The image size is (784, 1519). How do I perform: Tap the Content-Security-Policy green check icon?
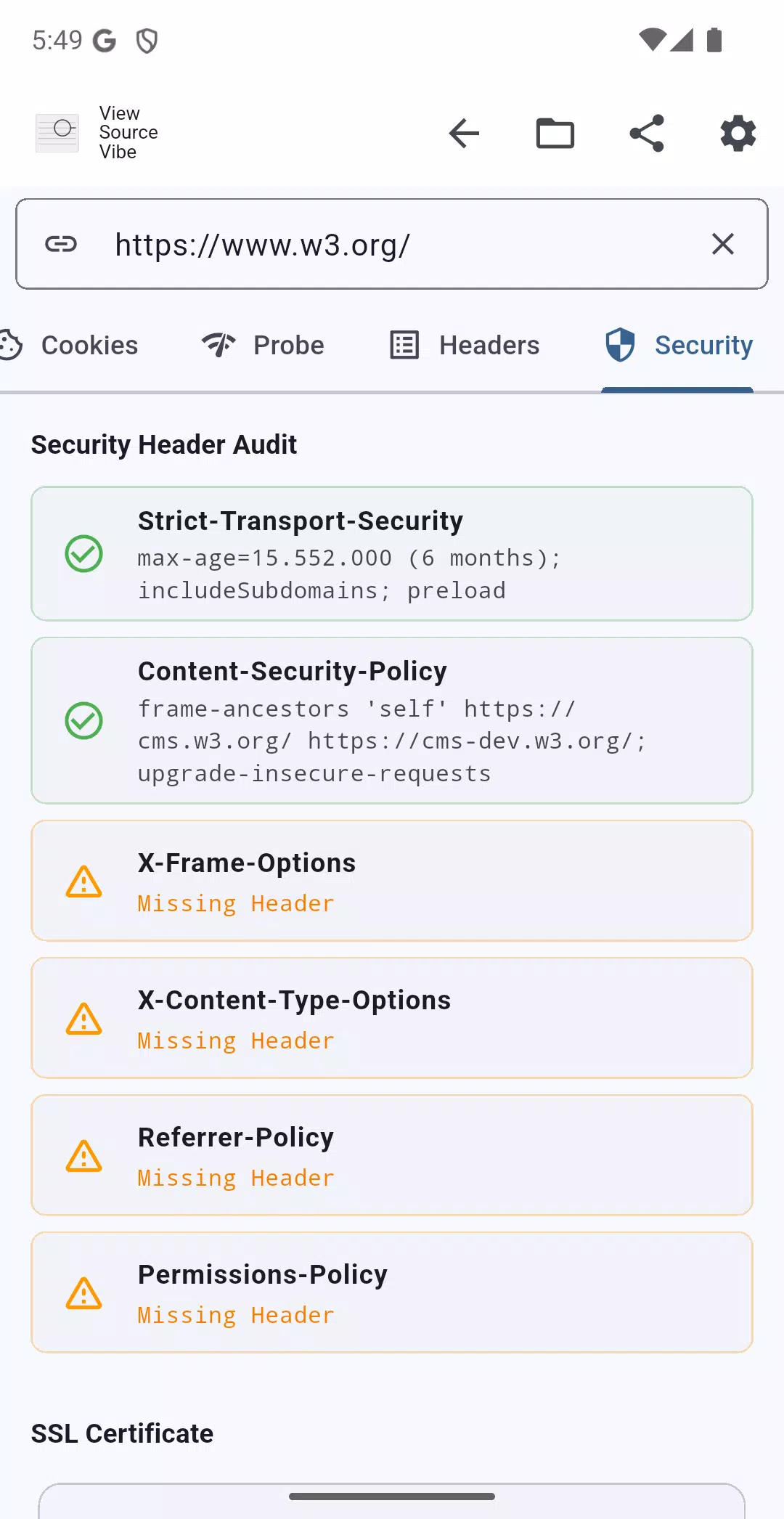[84, 720]
